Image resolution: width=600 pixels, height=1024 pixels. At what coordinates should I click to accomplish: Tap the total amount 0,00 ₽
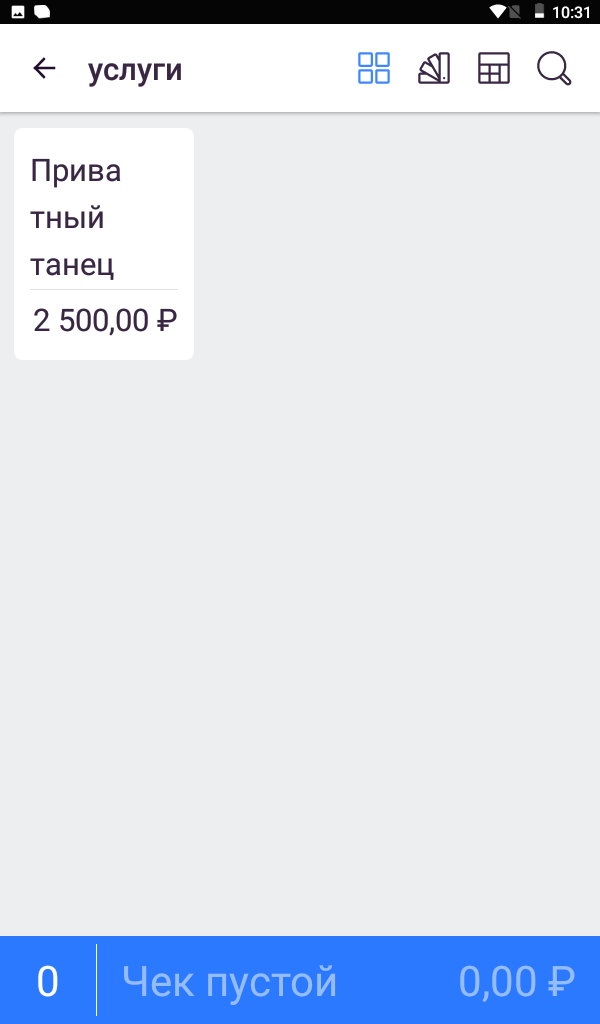point(511,981)
